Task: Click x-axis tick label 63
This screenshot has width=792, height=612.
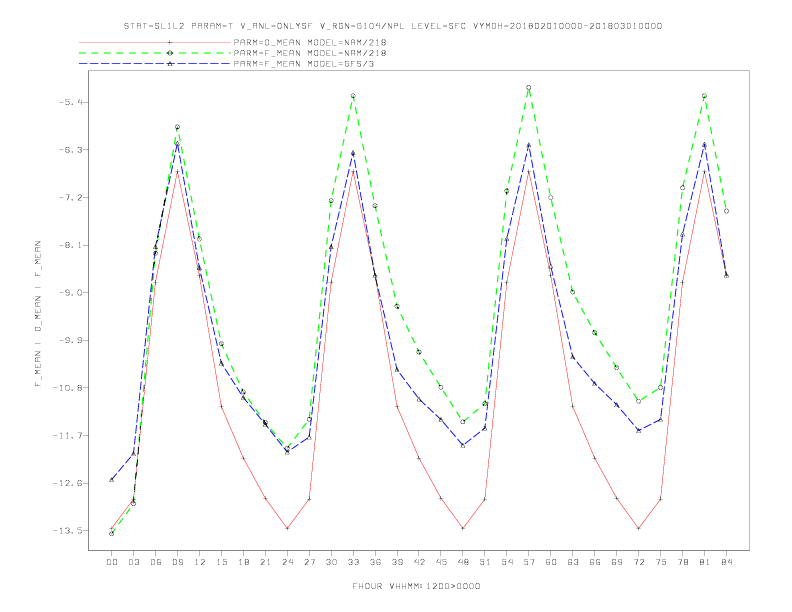Action: pos(573,562)
